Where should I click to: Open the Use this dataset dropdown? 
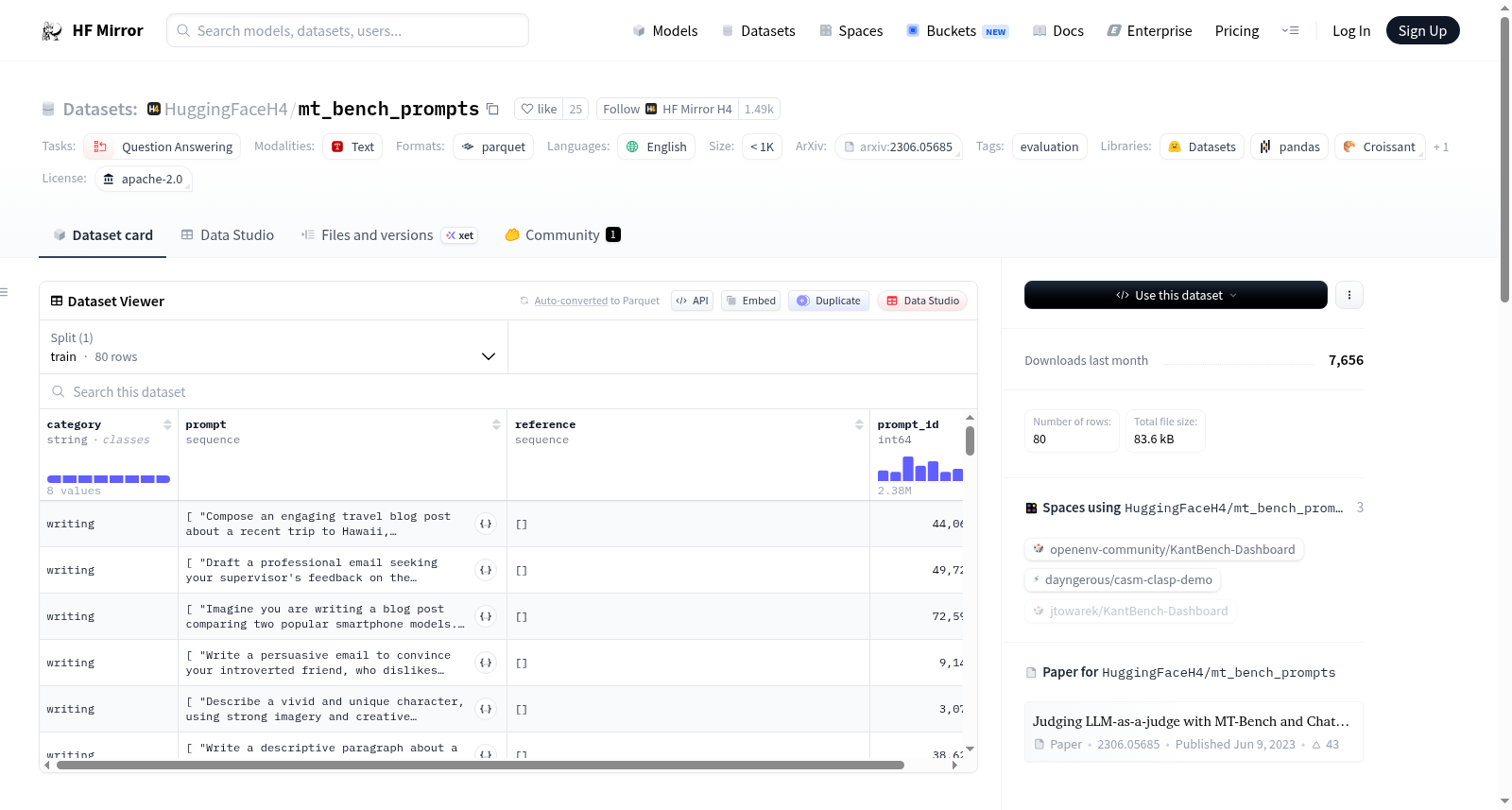pyautogui.click(x=1176, y=295)
